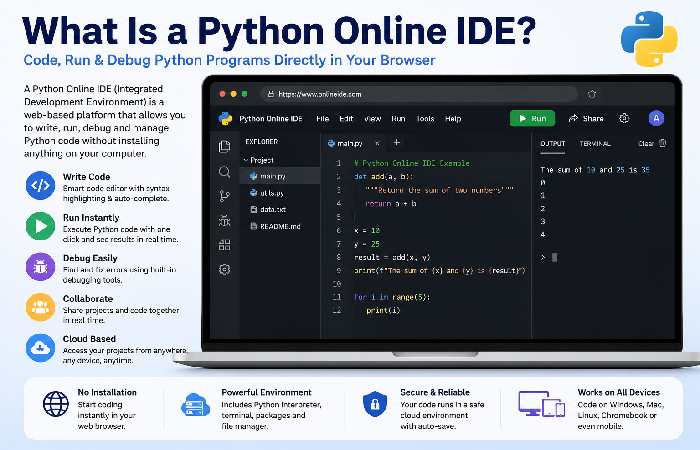Click the No Installation globe icon
Image resolution: width=700 pixels, height=450 pixels.
tap(56, 404)
